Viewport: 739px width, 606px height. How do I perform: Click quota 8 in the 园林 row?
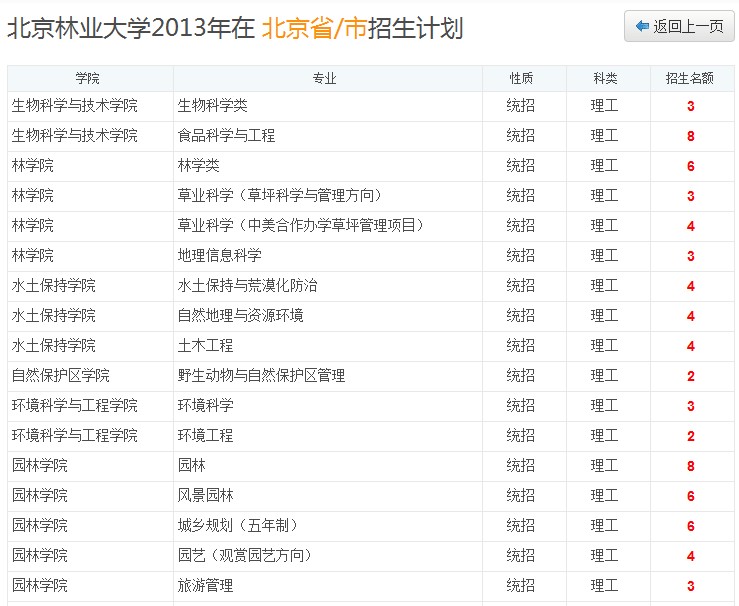pyautogui.click(x=690, y=466)
